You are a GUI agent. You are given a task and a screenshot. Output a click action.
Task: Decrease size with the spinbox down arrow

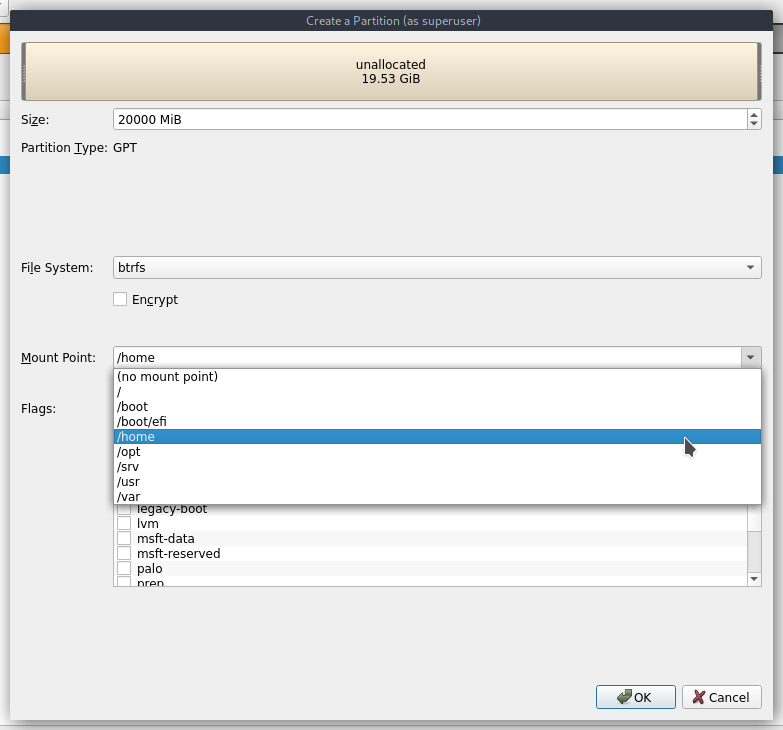[x=753, y=124]
